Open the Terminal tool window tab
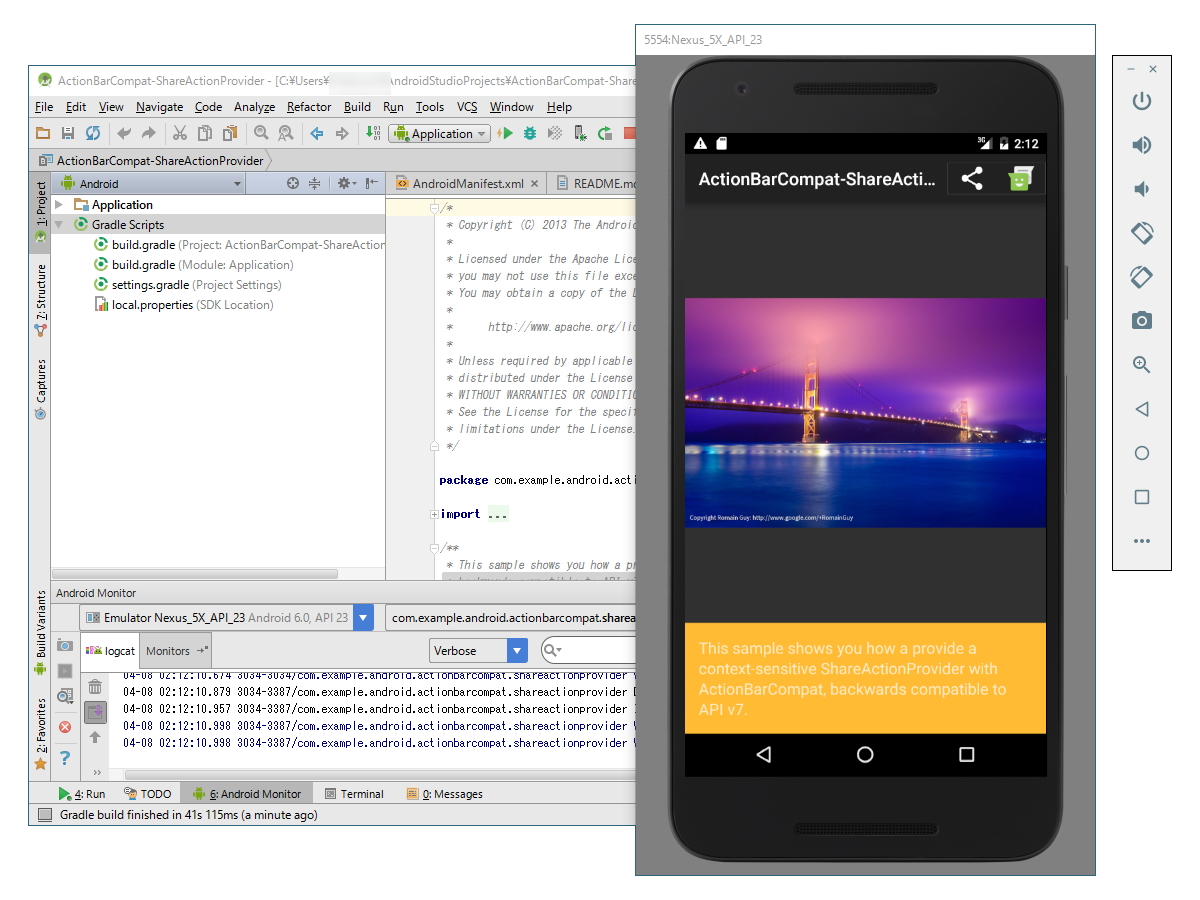Image resolution: width=1200 pixels, height=900 pixels. [x=354, y=793]
